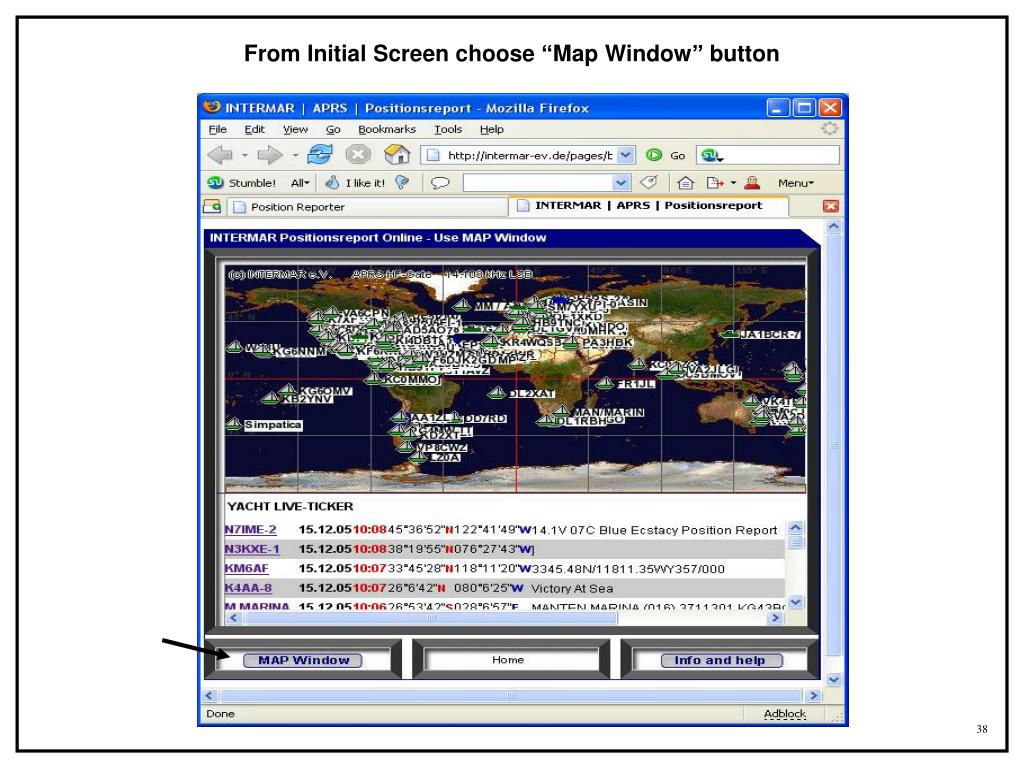Reload the page with the Refresh icon
Viewport: 1024px width, 768px height.
(319, 155)
